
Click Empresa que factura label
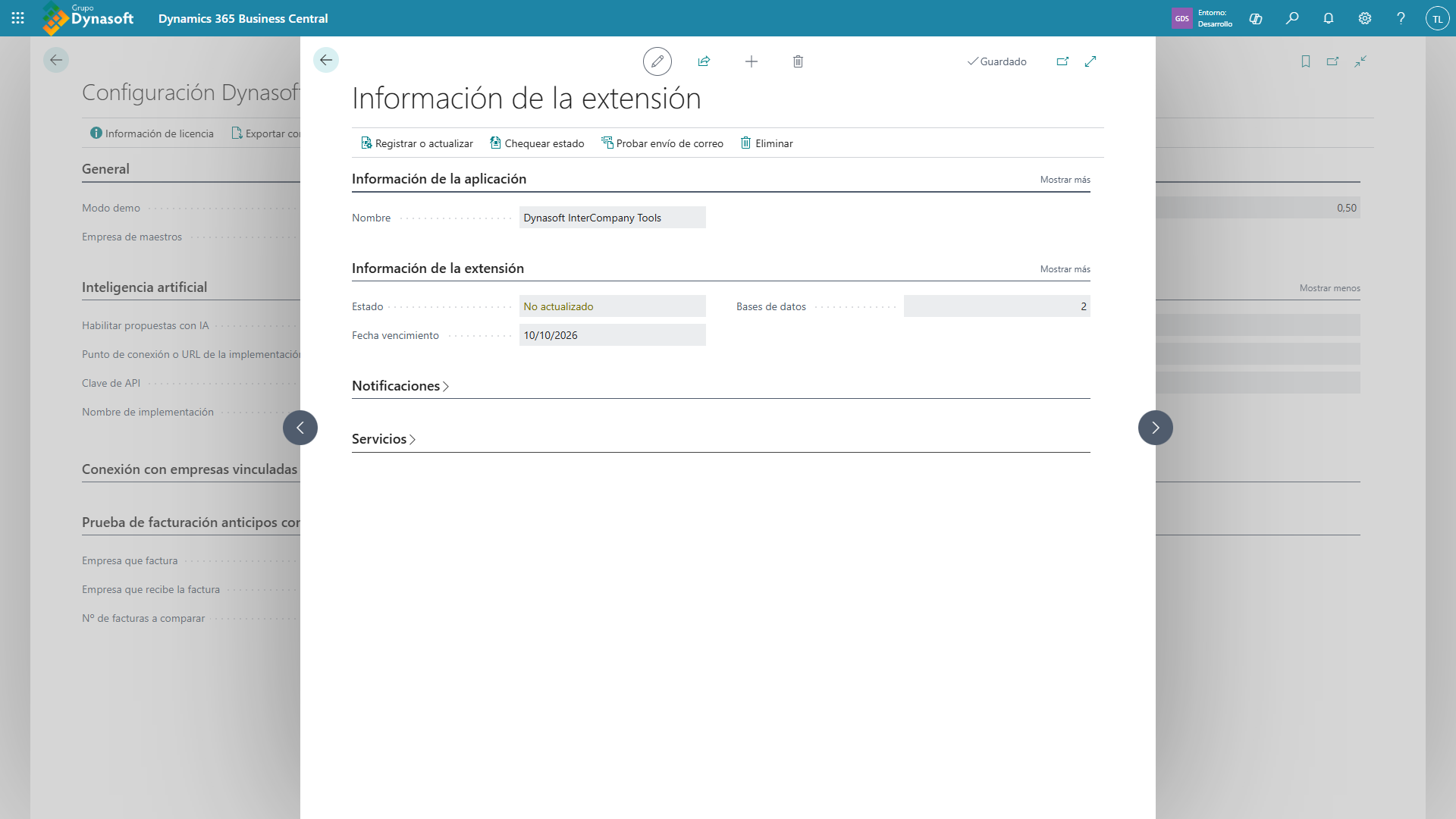pos(130,560)
